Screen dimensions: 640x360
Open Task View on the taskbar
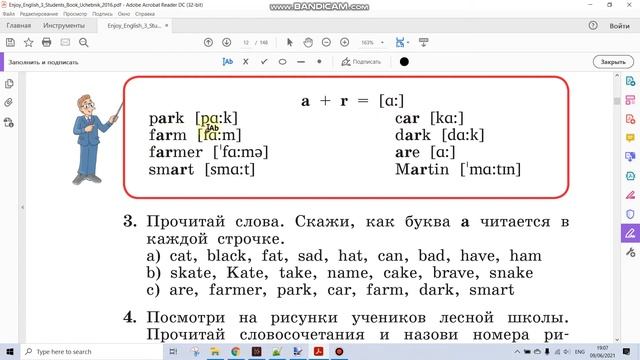coord(173,351)
